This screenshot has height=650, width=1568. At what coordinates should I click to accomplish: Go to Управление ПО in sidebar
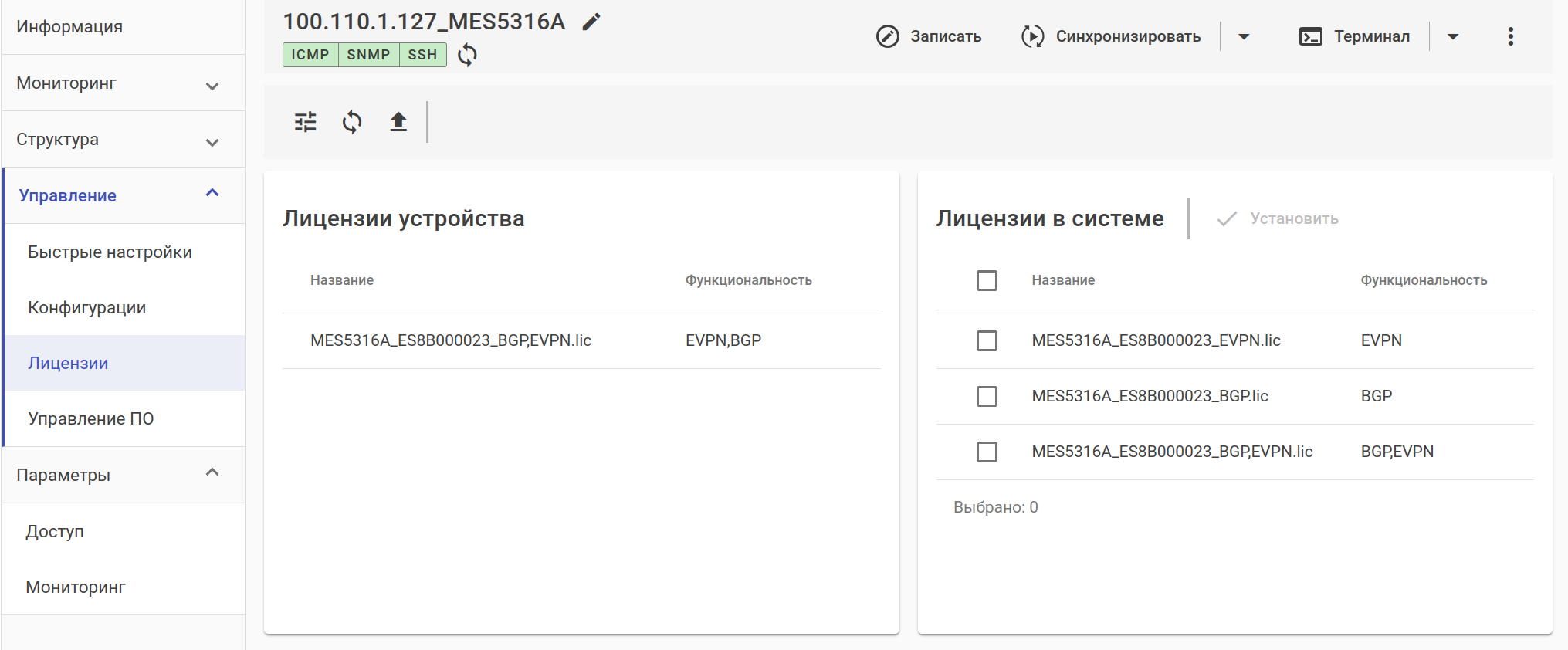[91, 418]
